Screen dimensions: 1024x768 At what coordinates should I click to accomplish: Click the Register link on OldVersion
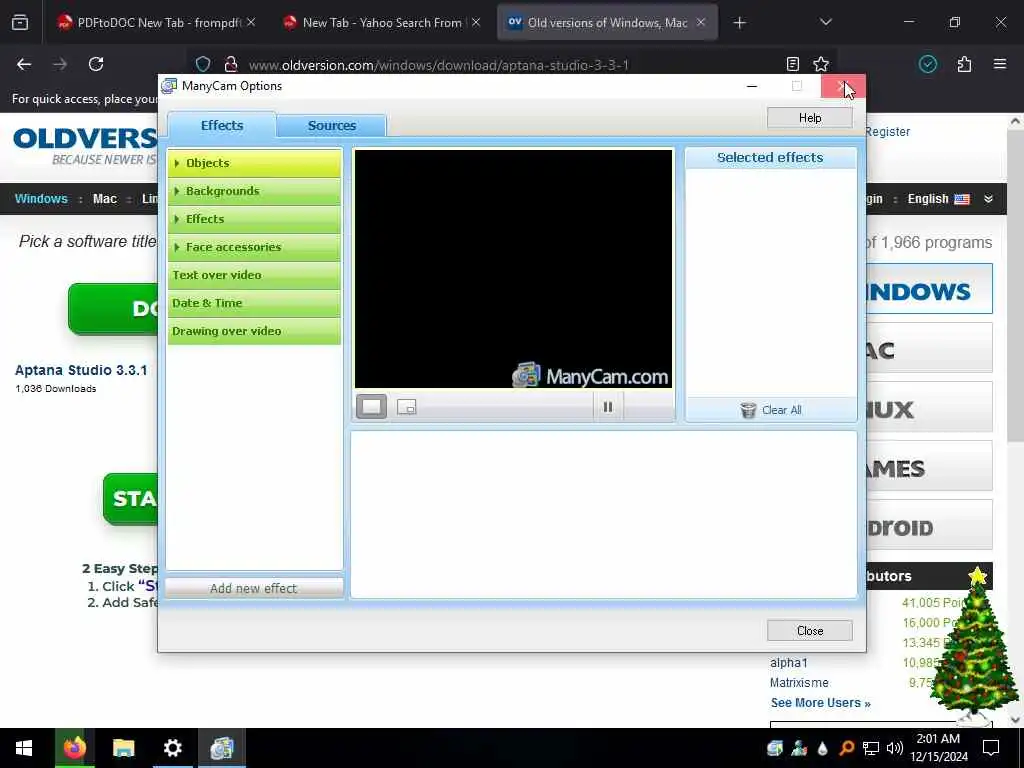click(888, 131)
